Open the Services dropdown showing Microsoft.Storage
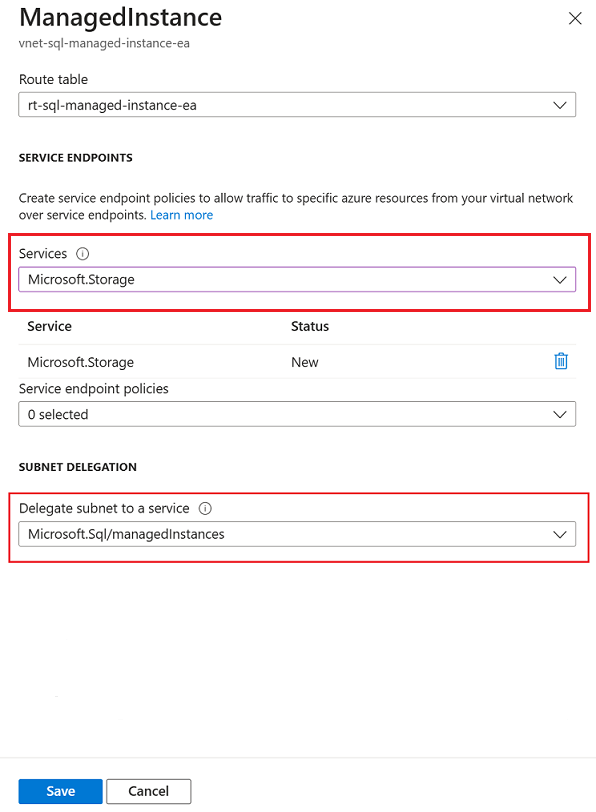This screenshot has width=596, height=812. tap(297, 279)
